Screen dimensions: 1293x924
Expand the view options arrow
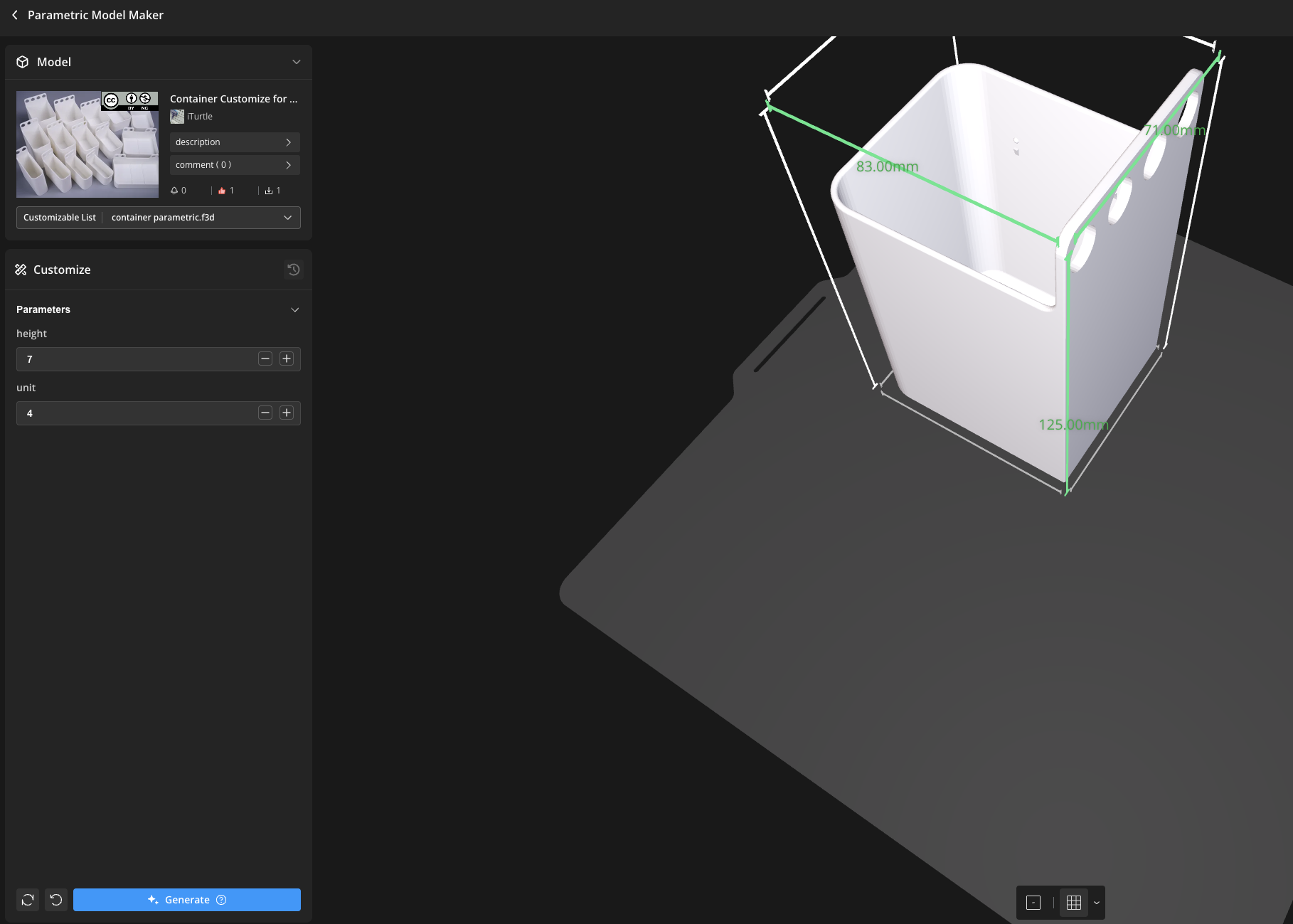[x=1097, y=903]
